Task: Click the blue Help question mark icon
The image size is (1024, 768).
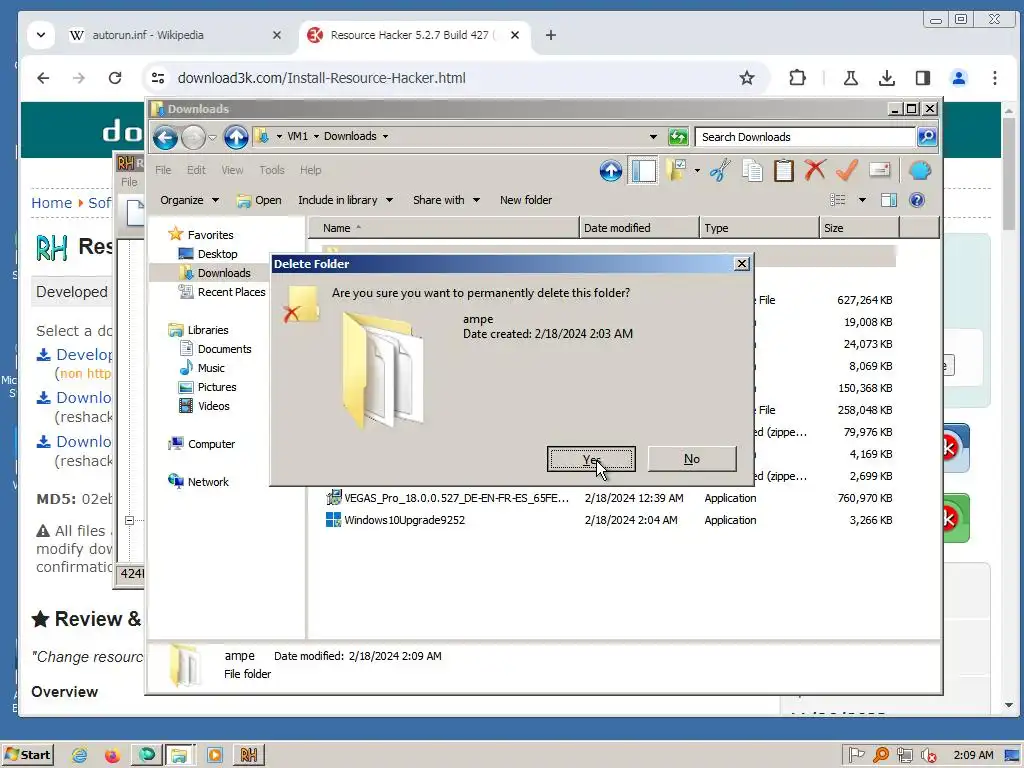Action: tap(917, 200)
